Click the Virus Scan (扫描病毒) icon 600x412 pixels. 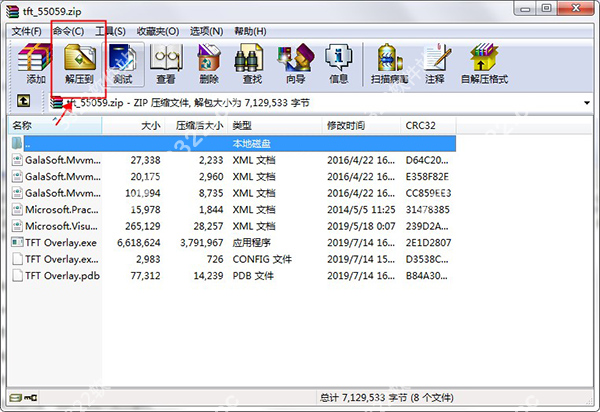[390, 58]
